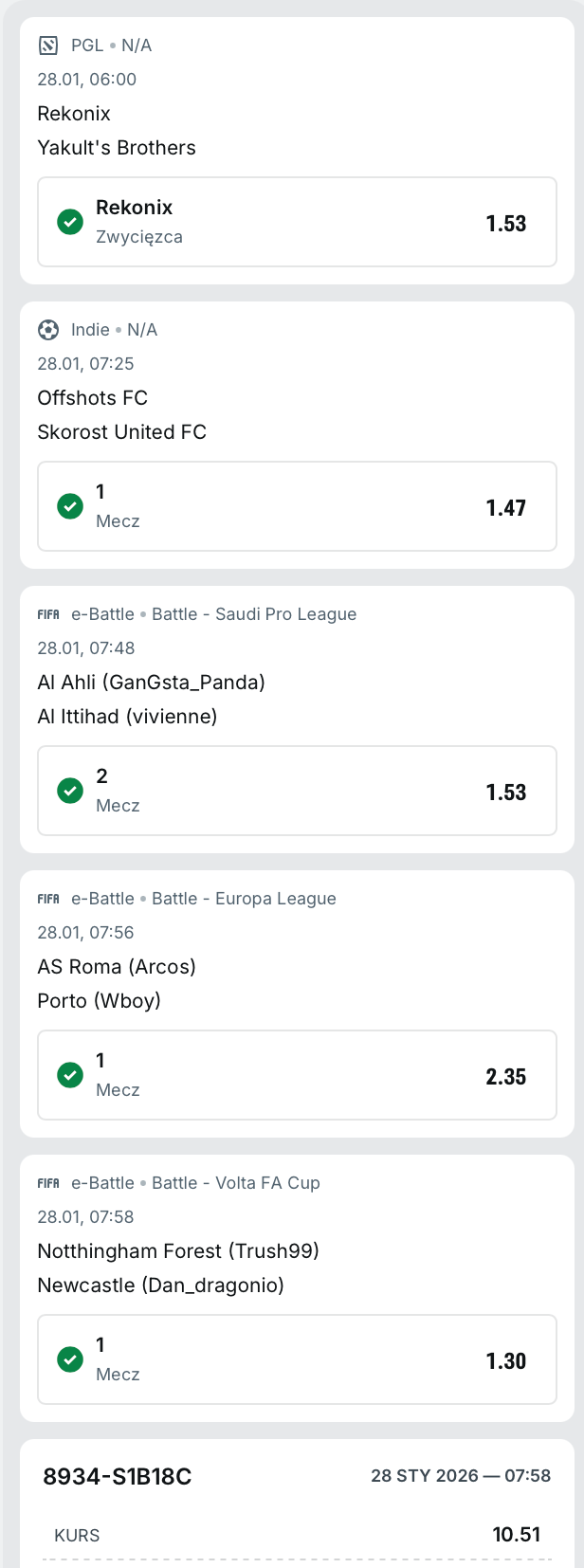Open Porto (Wboy) team entry
Screen dimensions: 584x1568
coord(99,1001)
